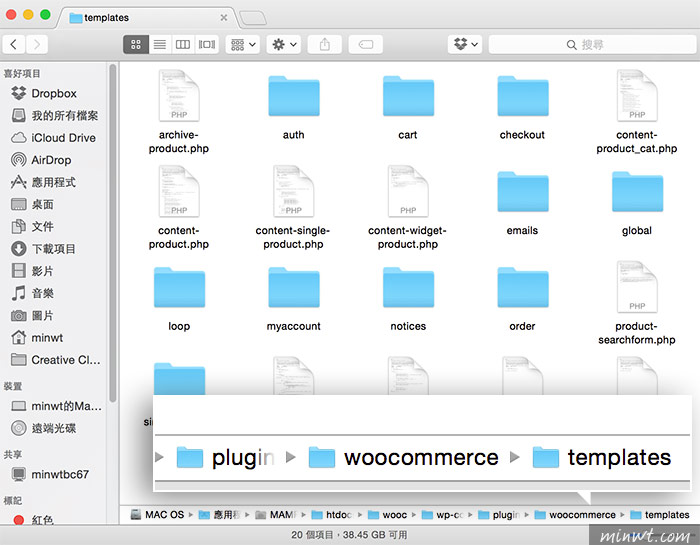
Task: Select content-product.php file
Action: [179, 208]
